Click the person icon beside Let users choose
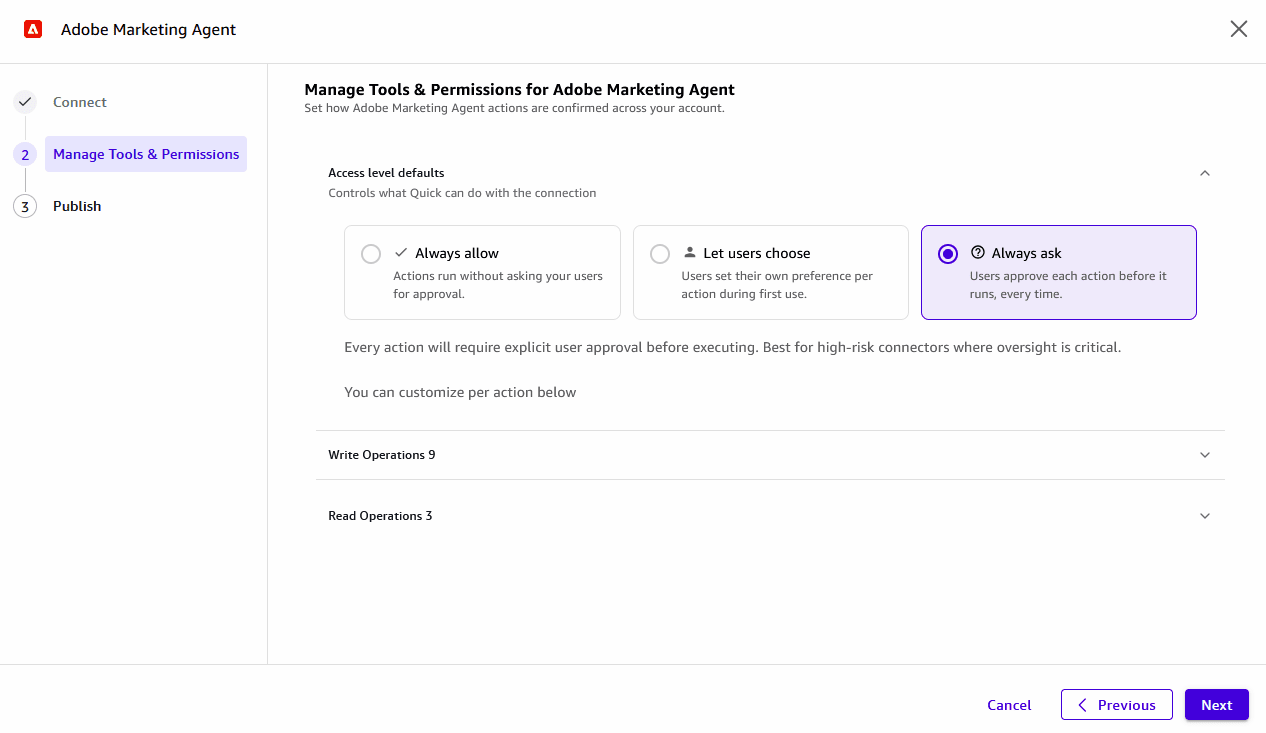Viewport: 1266px width, 733px height. coord(689,253)
